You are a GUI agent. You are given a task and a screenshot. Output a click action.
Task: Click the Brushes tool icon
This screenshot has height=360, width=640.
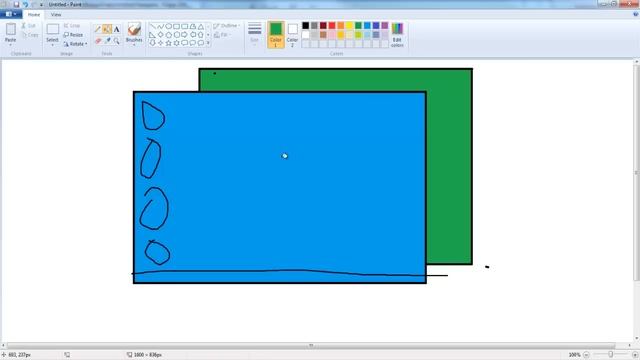[x=134, y=29]
